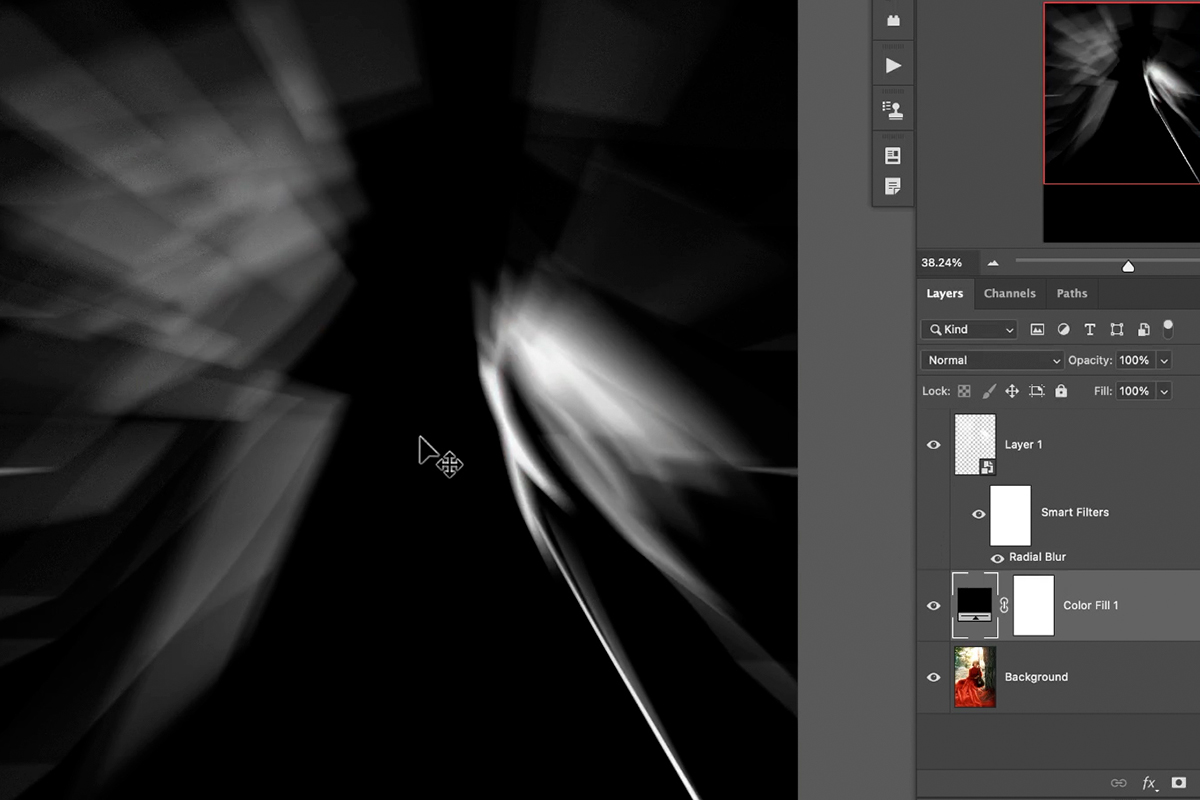
Task: Open the Kind filter dropdown
Action: (968, 329)
